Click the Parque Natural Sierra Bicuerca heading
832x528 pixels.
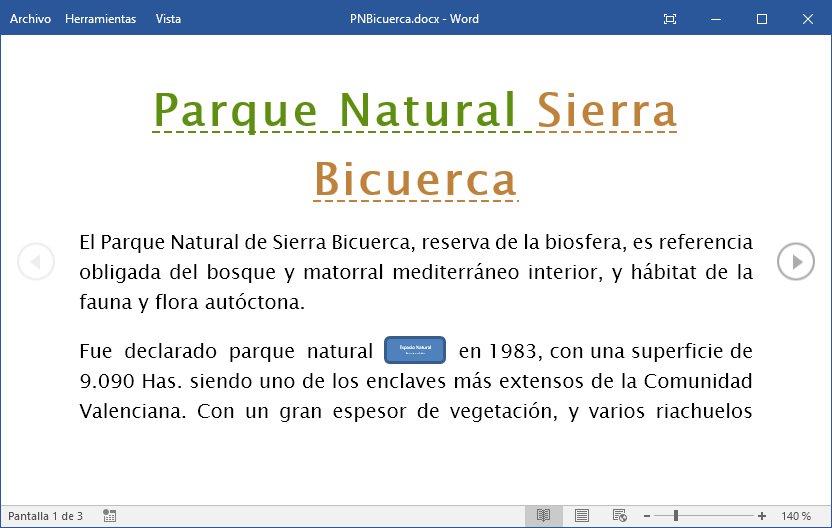(415, 110)
